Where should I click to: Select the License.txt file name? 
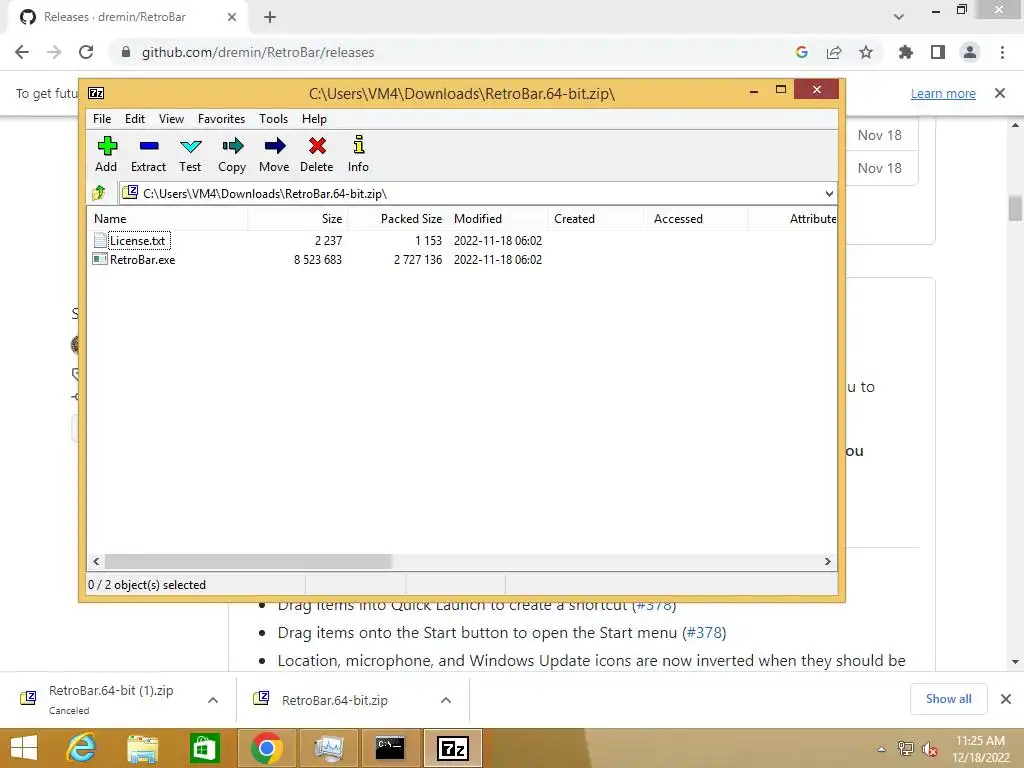(x=138, y=240)
